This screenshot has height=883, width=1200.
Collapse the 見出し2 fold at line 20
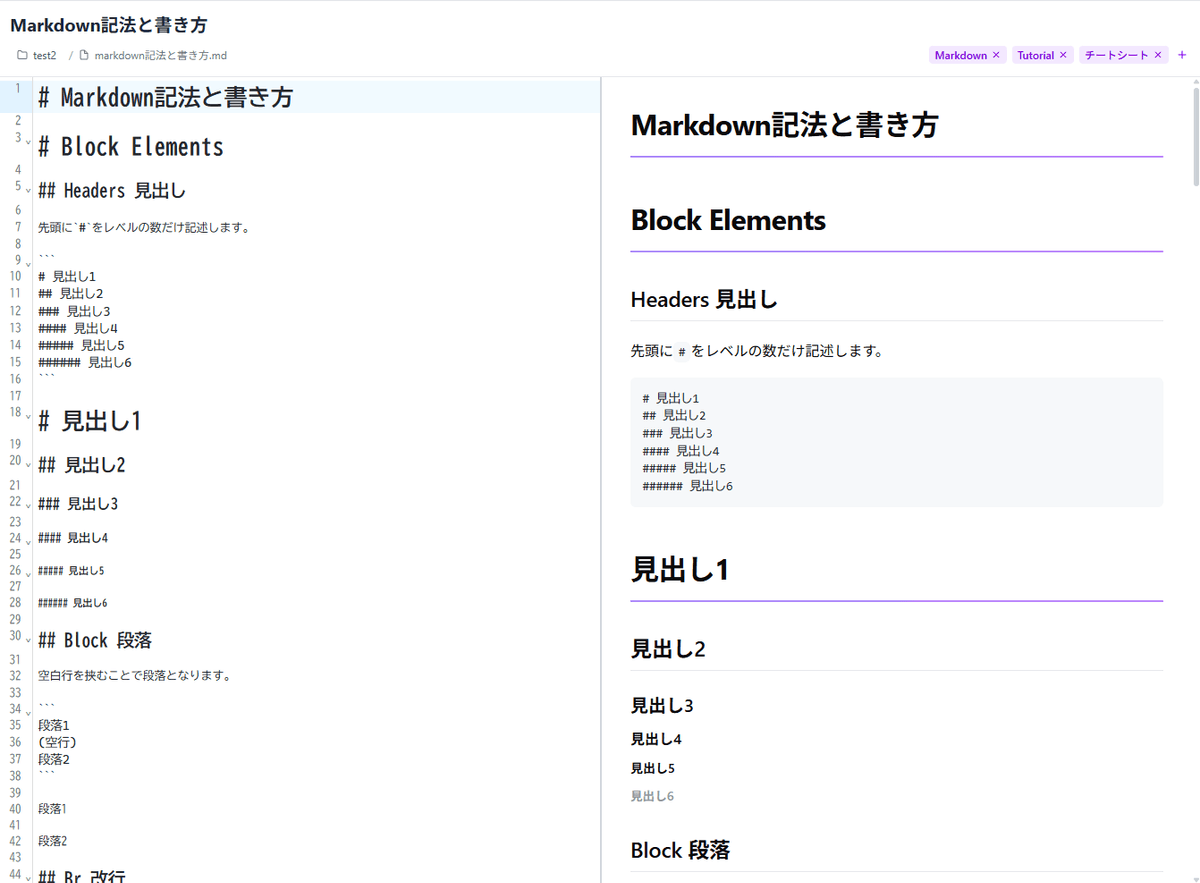click(x=28, y=464)
